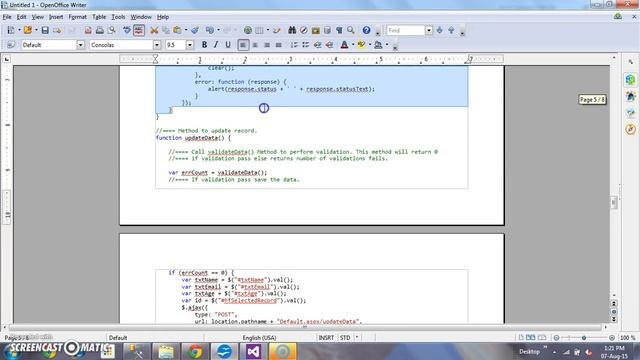This screenshot has height=360, width=640.
Task: Open the Format menu
Action: pos(78,17)
